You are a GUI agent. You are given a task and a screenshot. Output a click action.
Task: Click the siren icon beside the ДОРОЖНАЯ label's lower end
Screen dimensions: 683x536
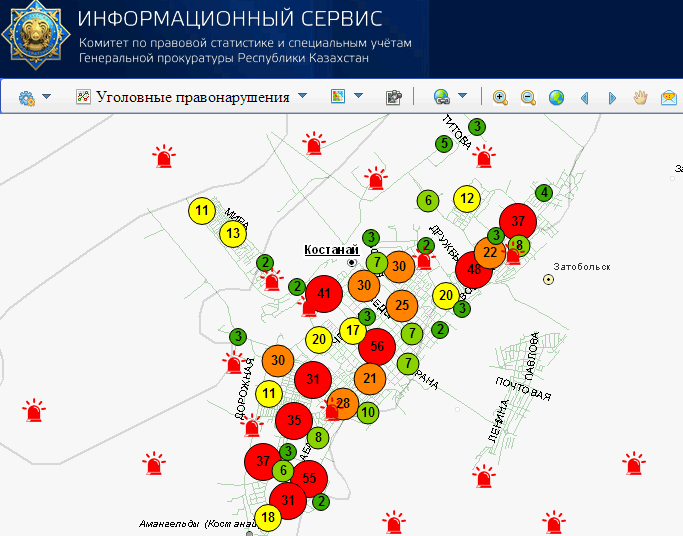(x=251, y=426)
